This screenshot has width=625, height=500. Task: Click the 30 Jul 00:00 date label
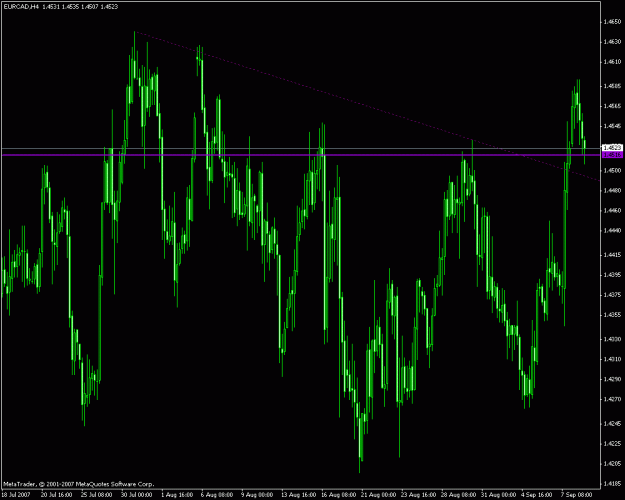[x=137, y=495]
